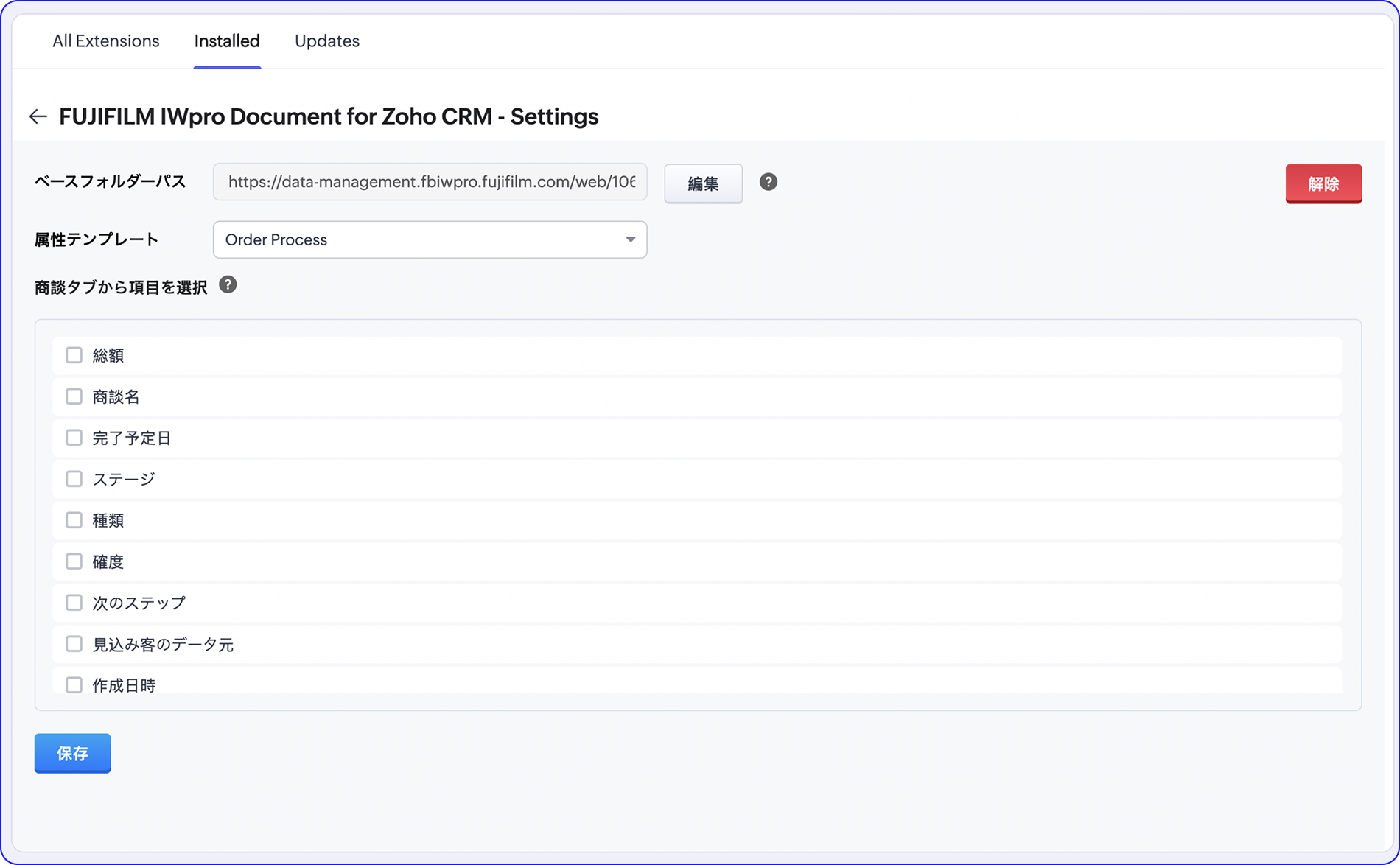Select the Installed tab
Screen dimensions: 1400x865
click(227, 41)
